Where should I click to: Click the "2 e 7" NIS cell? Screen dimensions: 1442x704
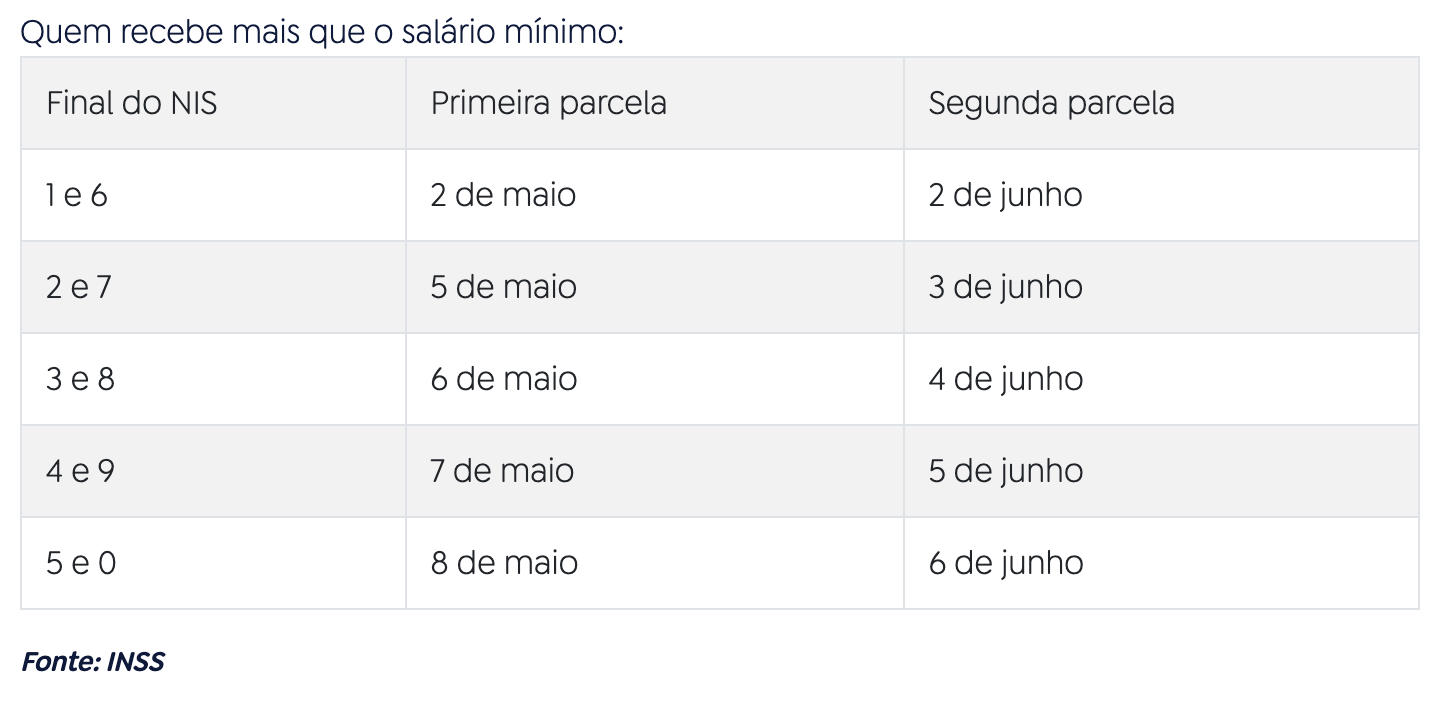(79, 287)
